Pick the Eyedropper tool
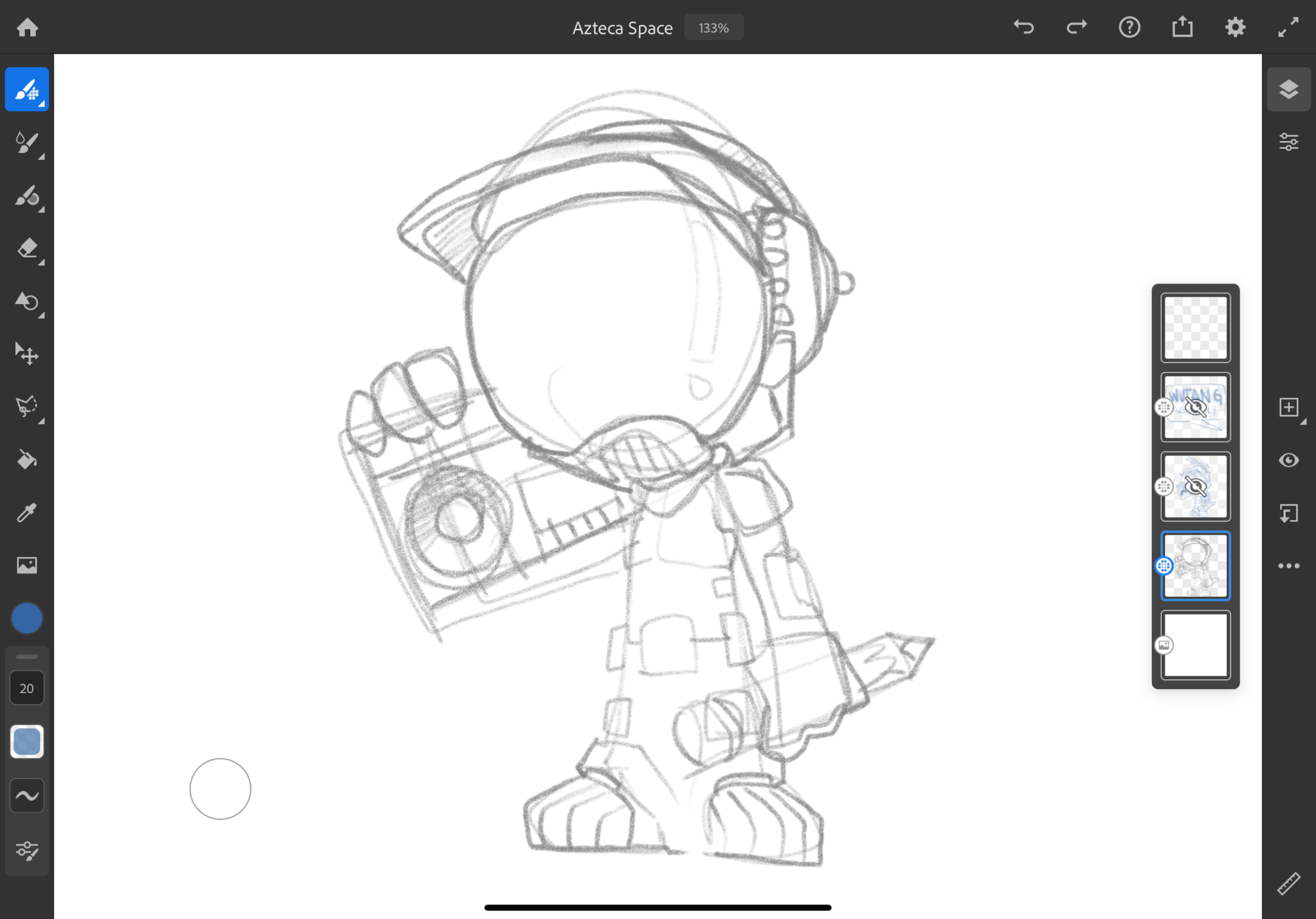Screen dimensions: 1316x919 tap(27, 513)
